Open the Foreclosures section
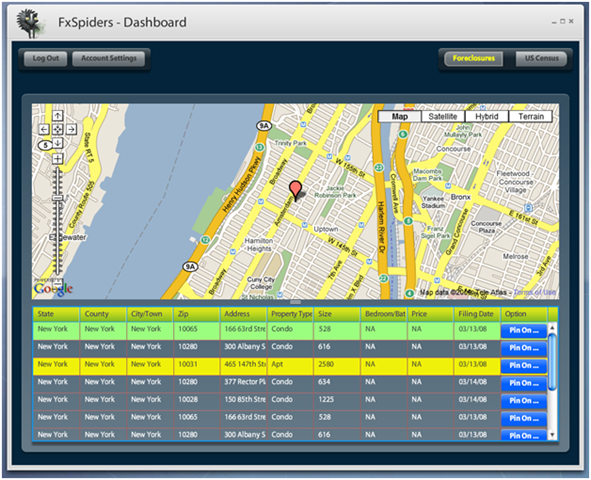591x480 pixels. click(473, 58)
